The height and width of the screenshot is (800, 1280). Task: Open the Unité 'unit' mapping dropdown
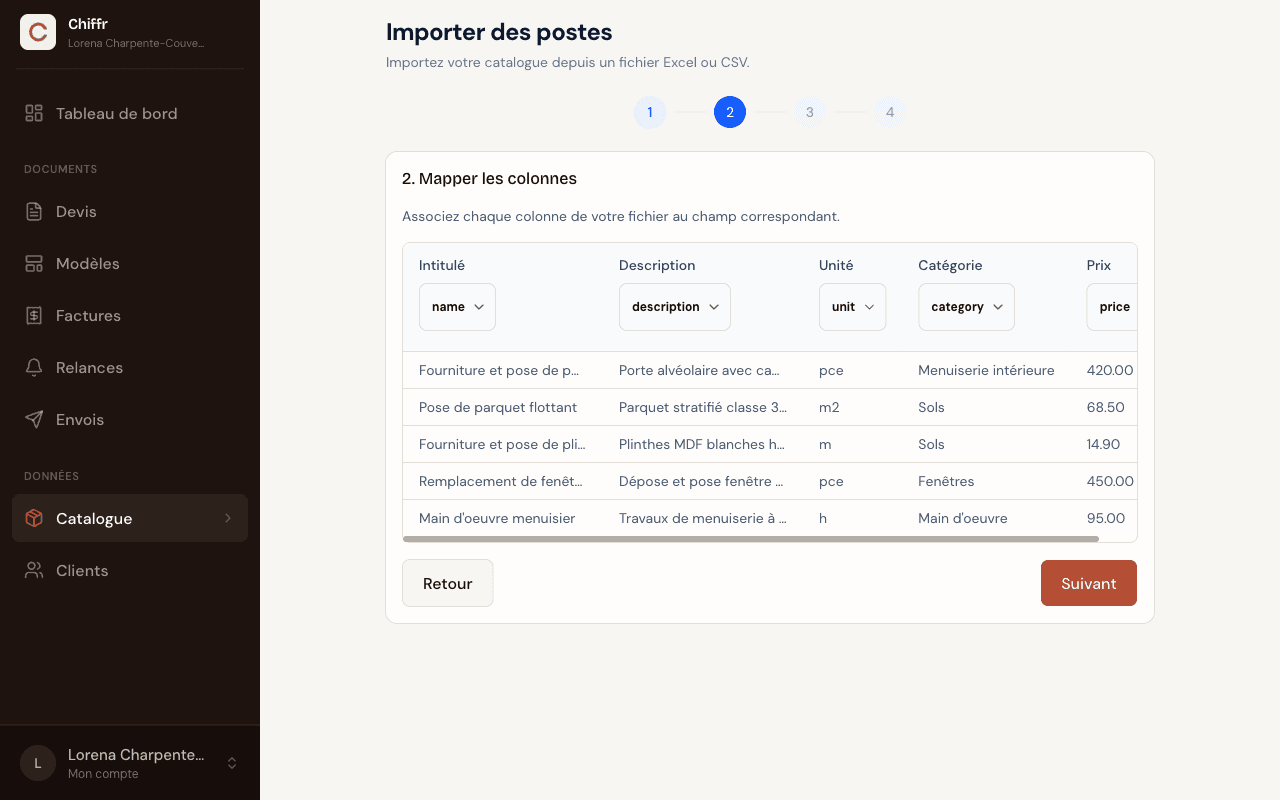click(x=852, y=307)
